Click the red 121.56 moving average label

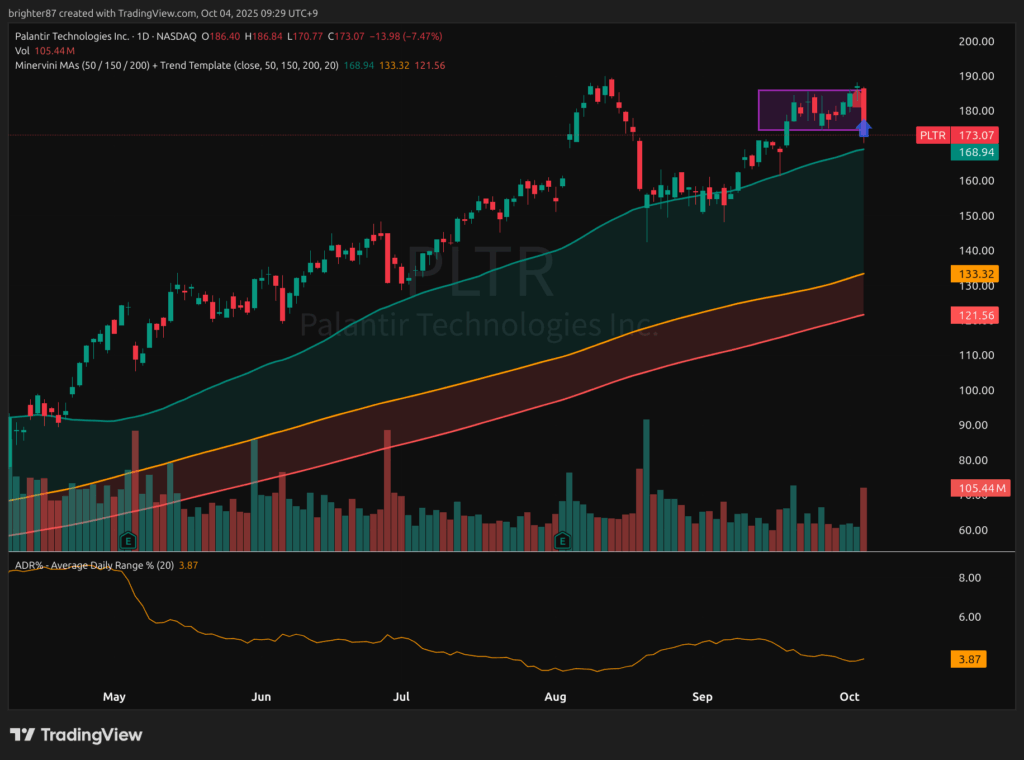(x=975, y=315)
